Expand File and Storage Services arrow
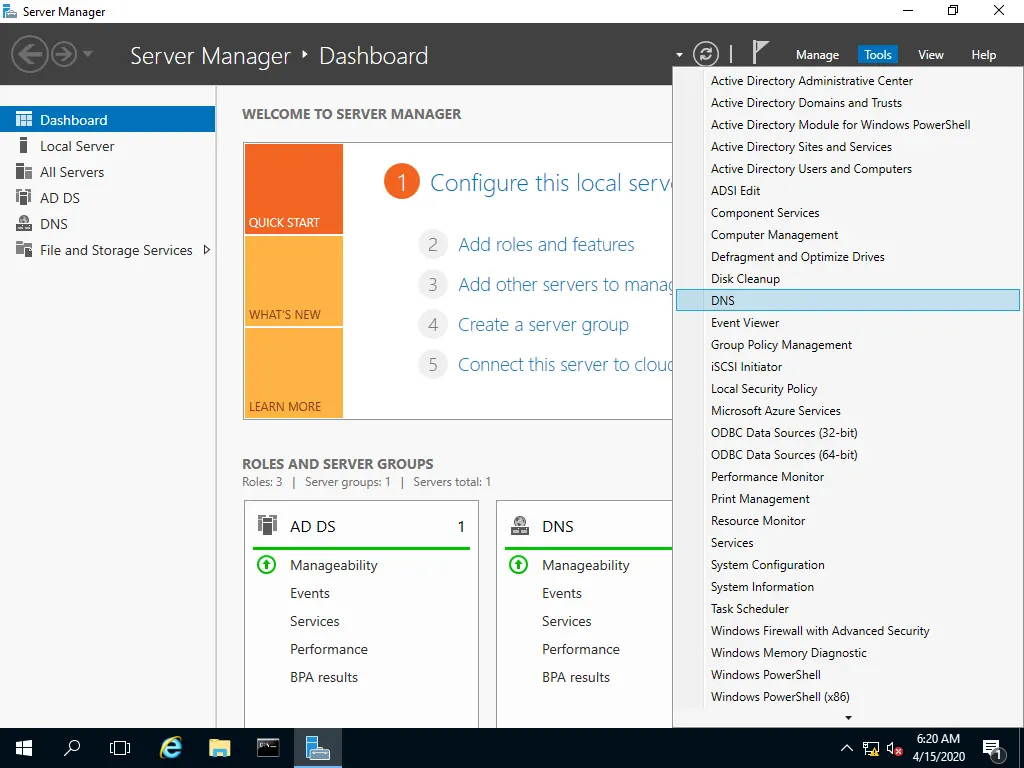Image resolution: width=1024 pixels, height=768 pixels. (x=207, y=250)
